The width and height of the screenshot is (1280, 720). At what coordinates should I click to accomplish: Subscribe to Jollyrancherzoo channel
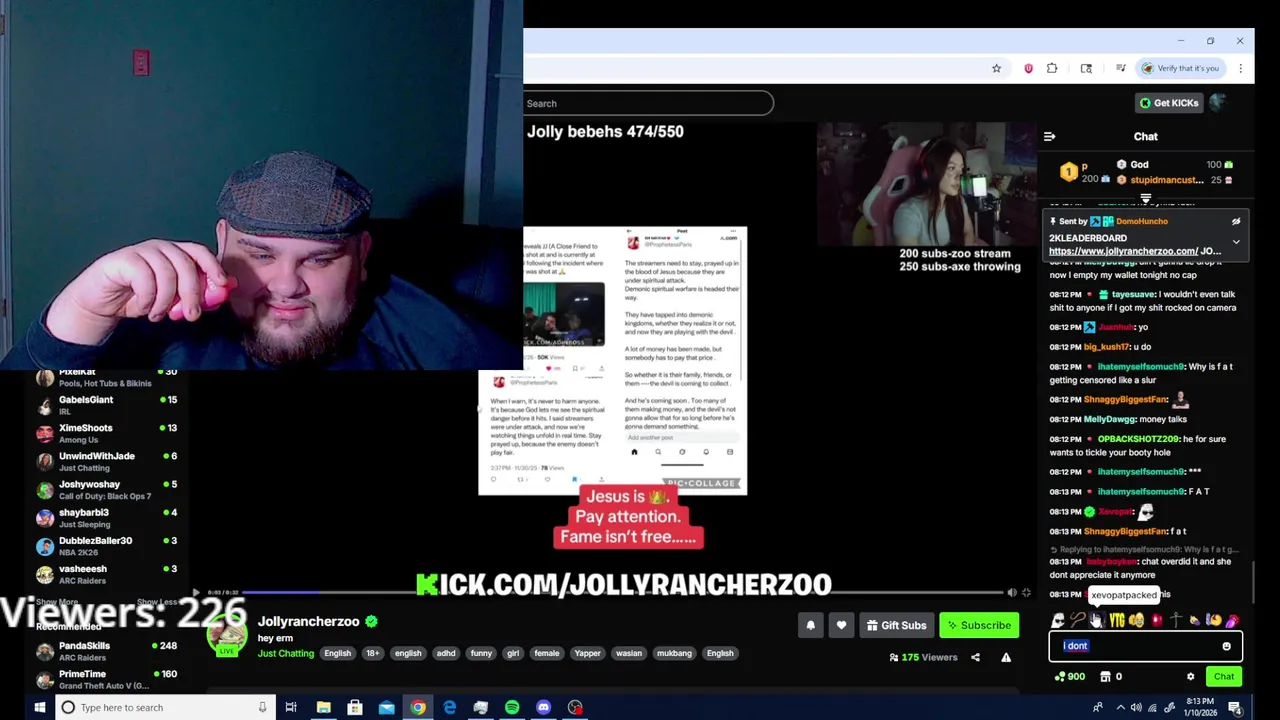coord(979,625)
